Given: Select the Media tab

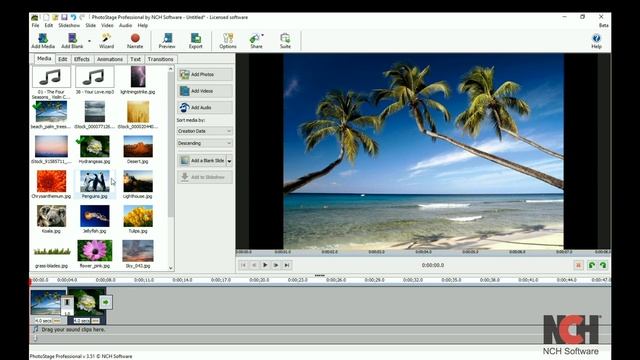Looking at the screenshot, I should click(x=44, y=59).
